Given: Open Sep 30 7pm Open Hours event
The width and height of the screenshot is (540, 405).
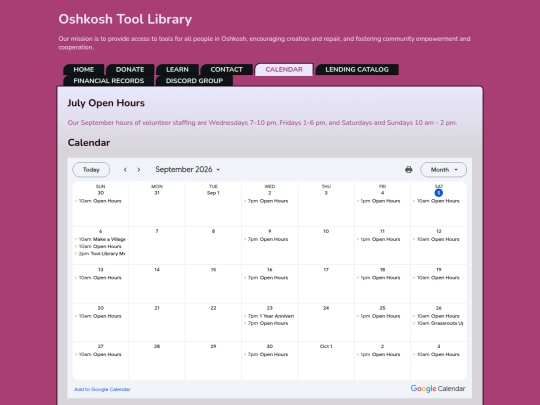Looking at the screenshot, I should pyautogui.click(x=268, y=354).
